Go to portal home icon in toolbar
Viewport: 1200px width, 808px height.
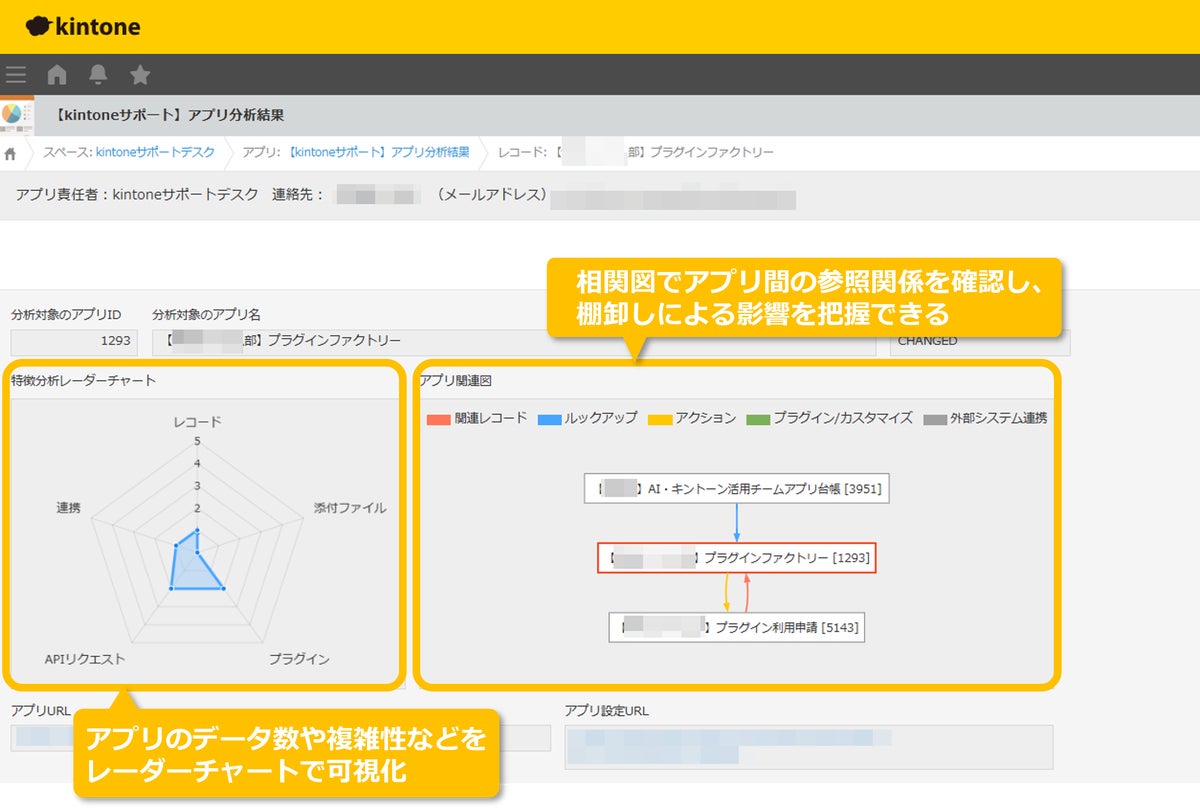[x=57, y=75]
